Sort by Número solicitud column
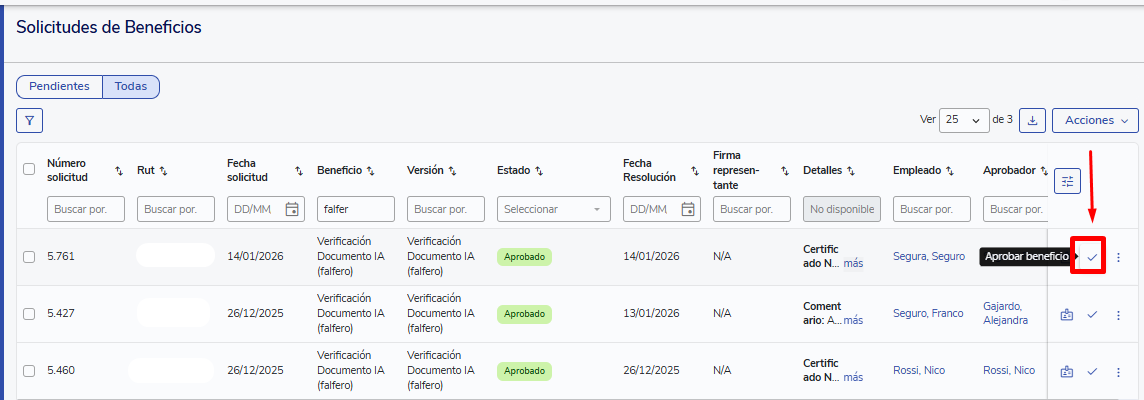 119,171
